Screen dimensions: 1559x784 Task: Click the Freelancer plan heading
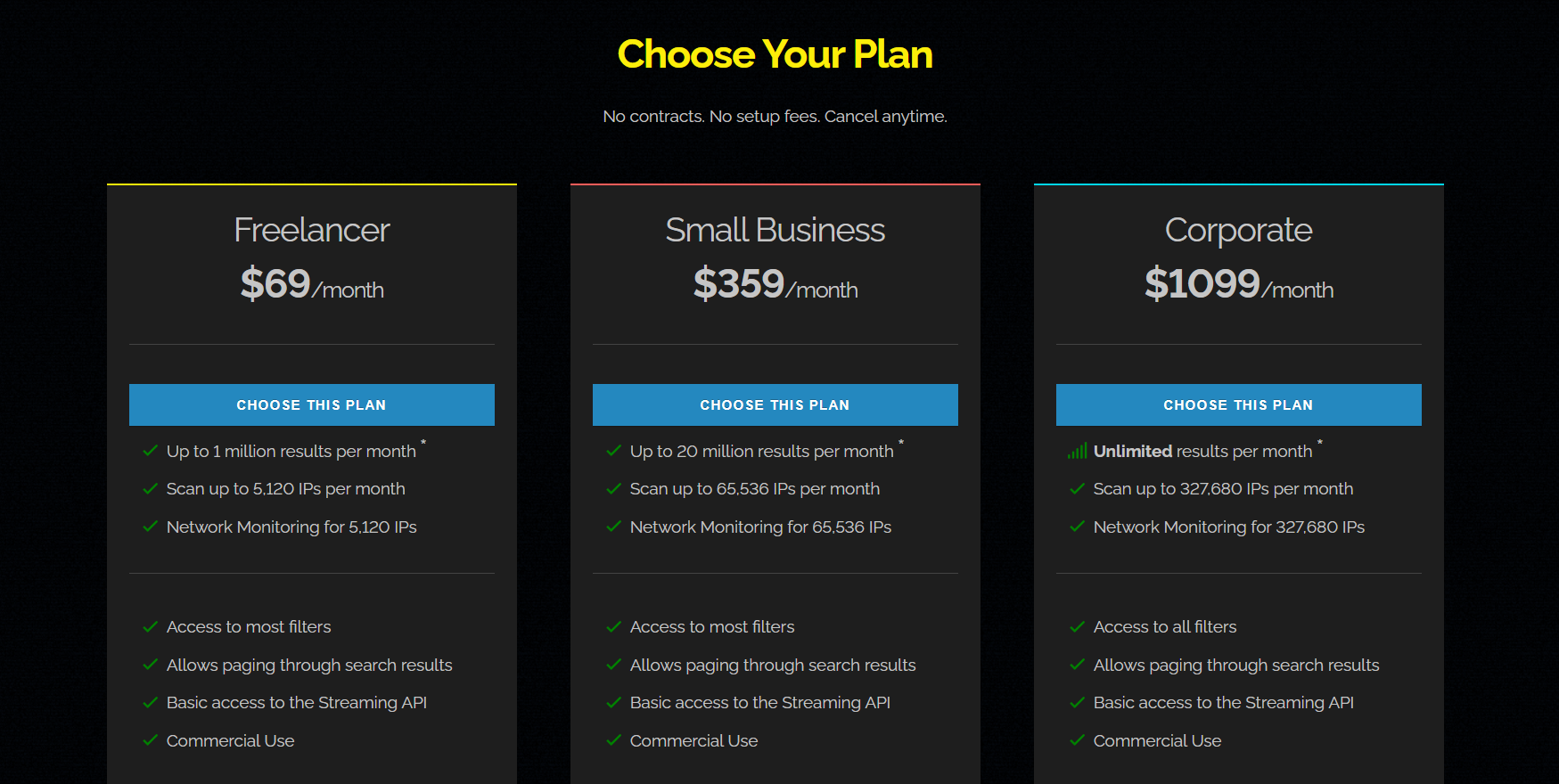[312, 230]
